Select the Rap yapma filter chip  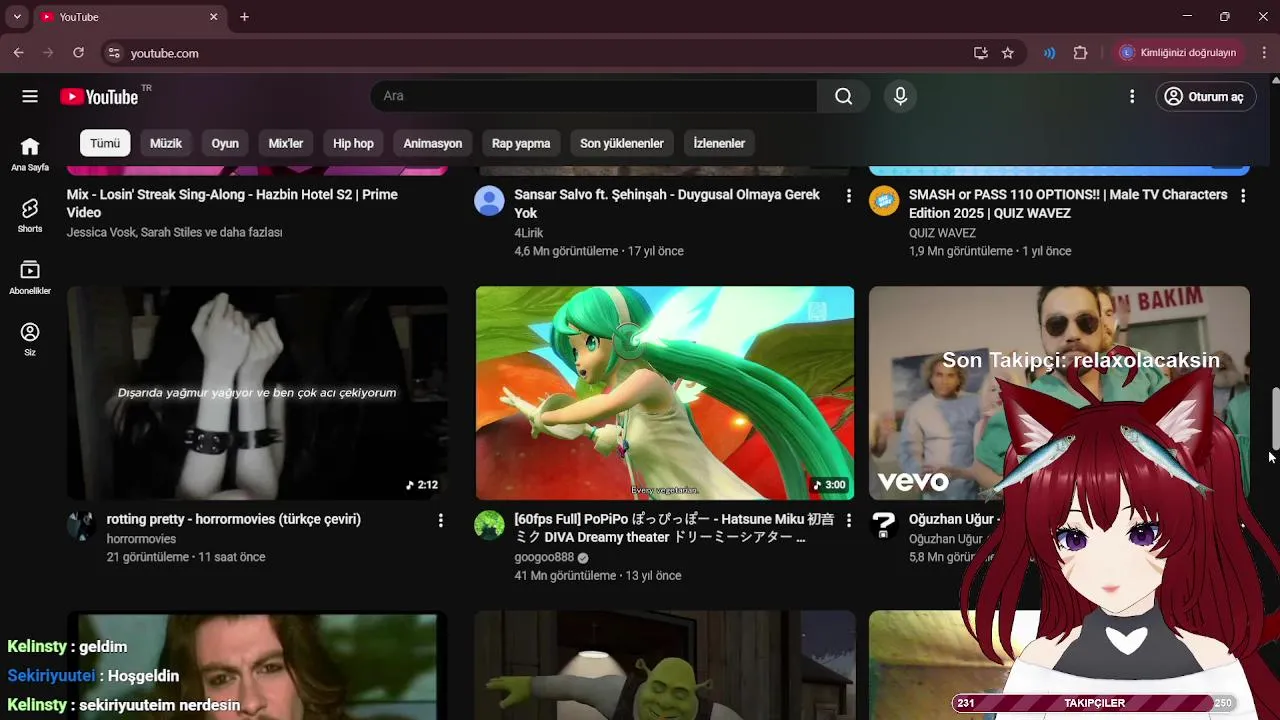pos(521,143)
